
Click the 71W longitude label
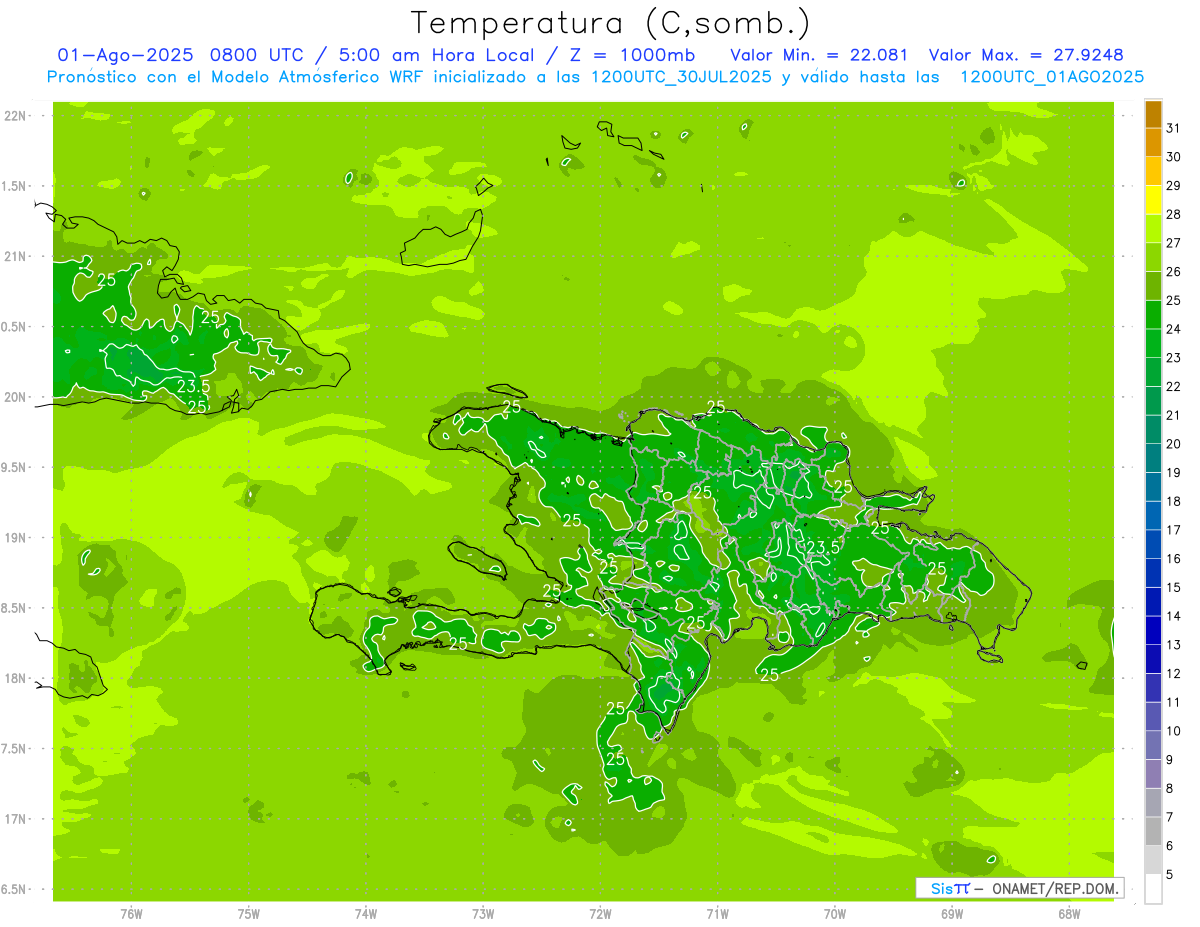tap(717, 913)
